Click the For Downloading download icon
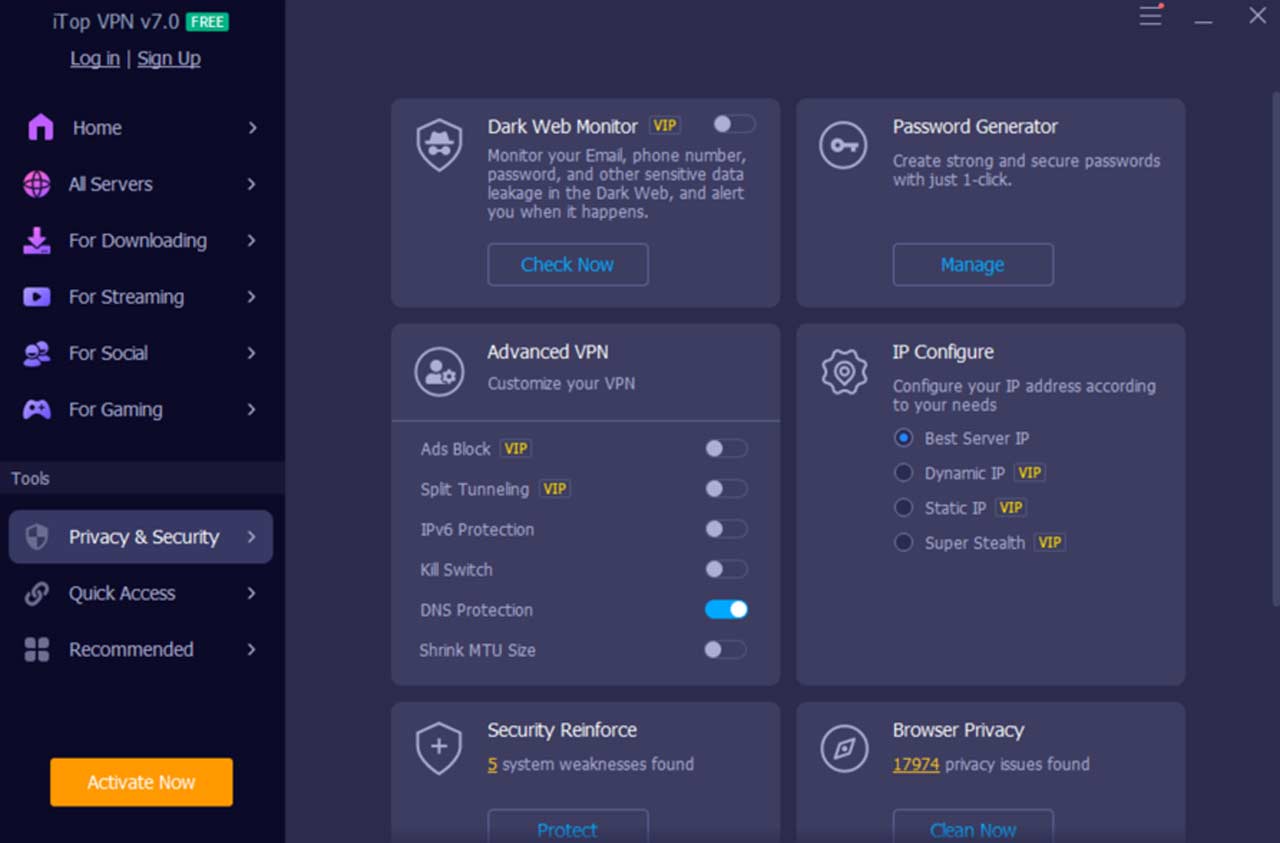This screenshot has width=1280, height=843. pyautogui.click(x=35, y=240)
